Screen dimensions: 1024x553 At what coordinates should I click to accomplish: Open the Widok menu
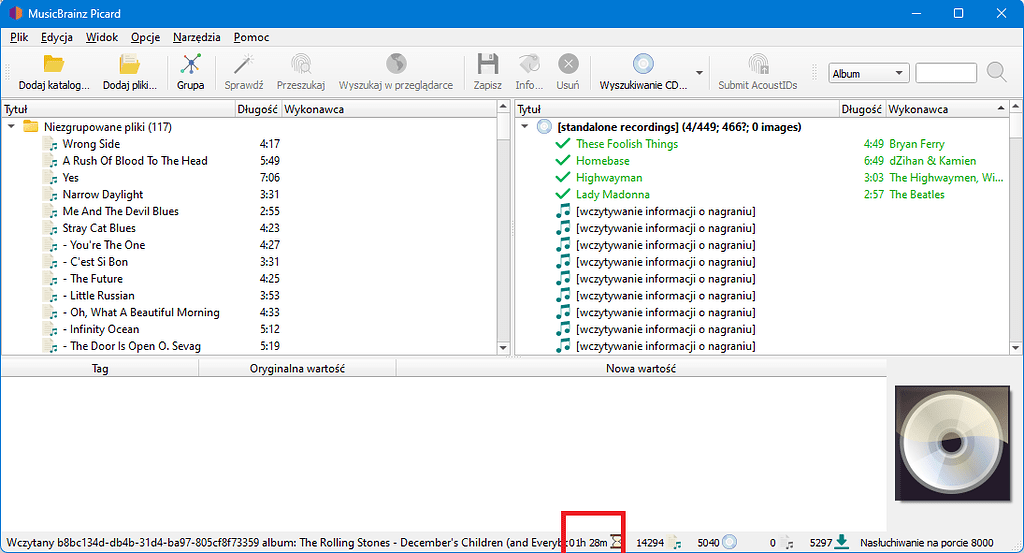coord(102,37)
